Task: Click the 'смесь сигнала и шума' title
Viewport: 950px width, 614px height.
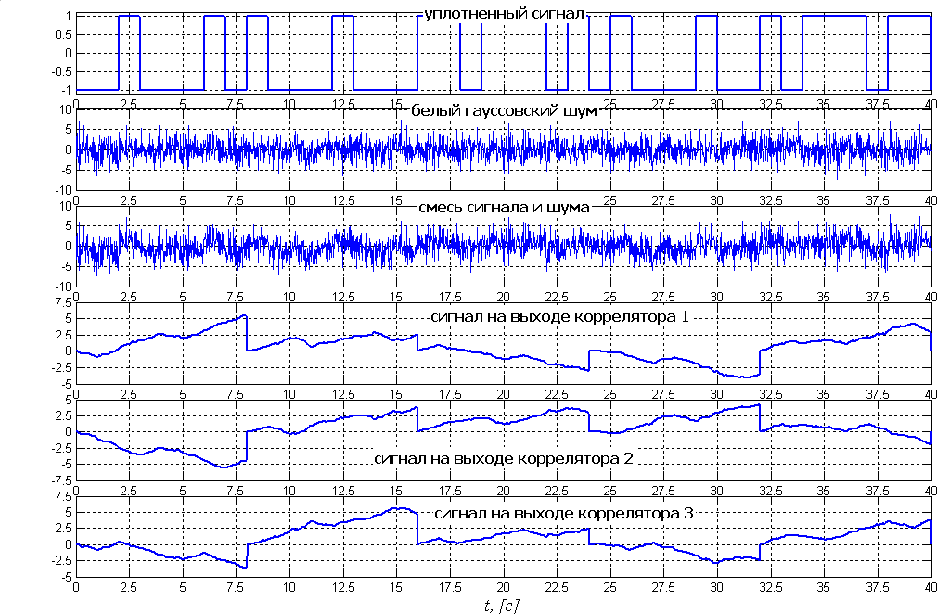Action: click(503, 207)
